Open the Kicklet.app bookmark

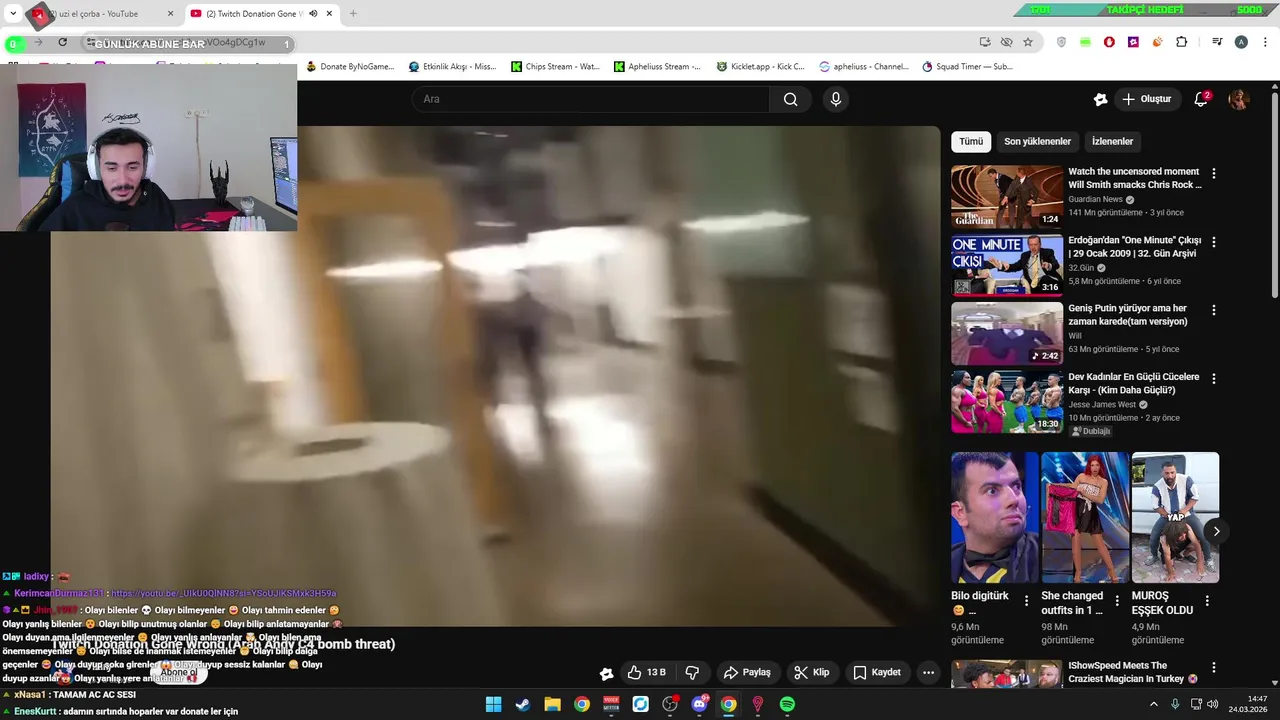(760, 67)
